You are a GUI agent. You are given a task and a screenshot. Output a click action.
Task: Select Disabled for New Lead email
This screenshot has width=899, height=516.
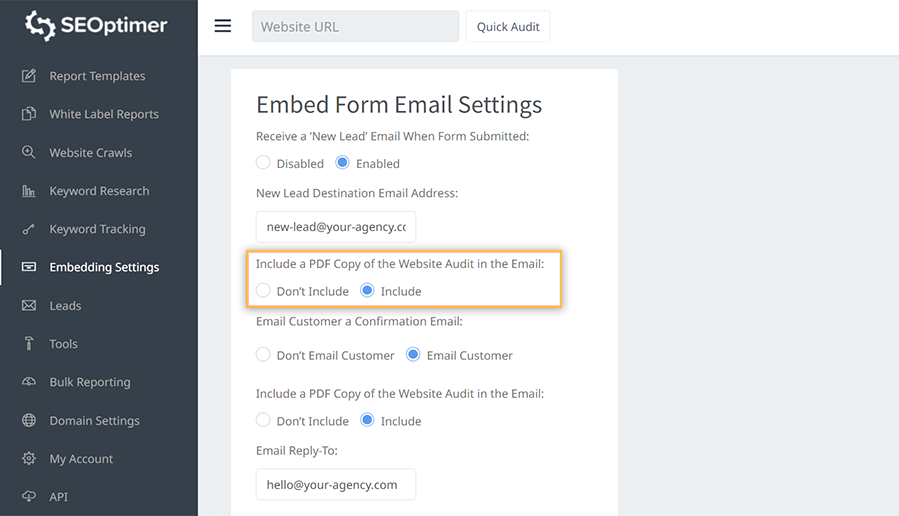[263, 163]
